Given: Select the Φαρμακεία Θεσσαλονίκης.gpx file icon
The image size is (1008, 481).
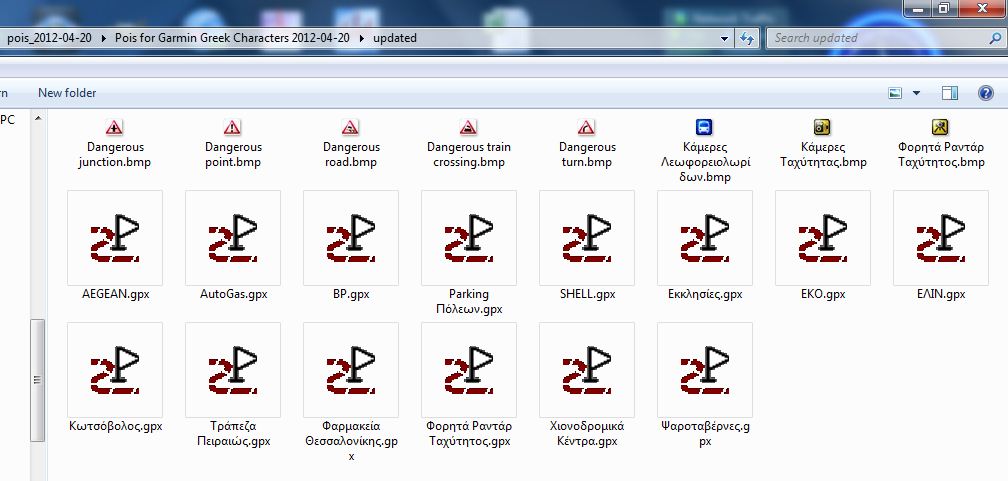Looking at the screenshot, I should tap(351, 370).
